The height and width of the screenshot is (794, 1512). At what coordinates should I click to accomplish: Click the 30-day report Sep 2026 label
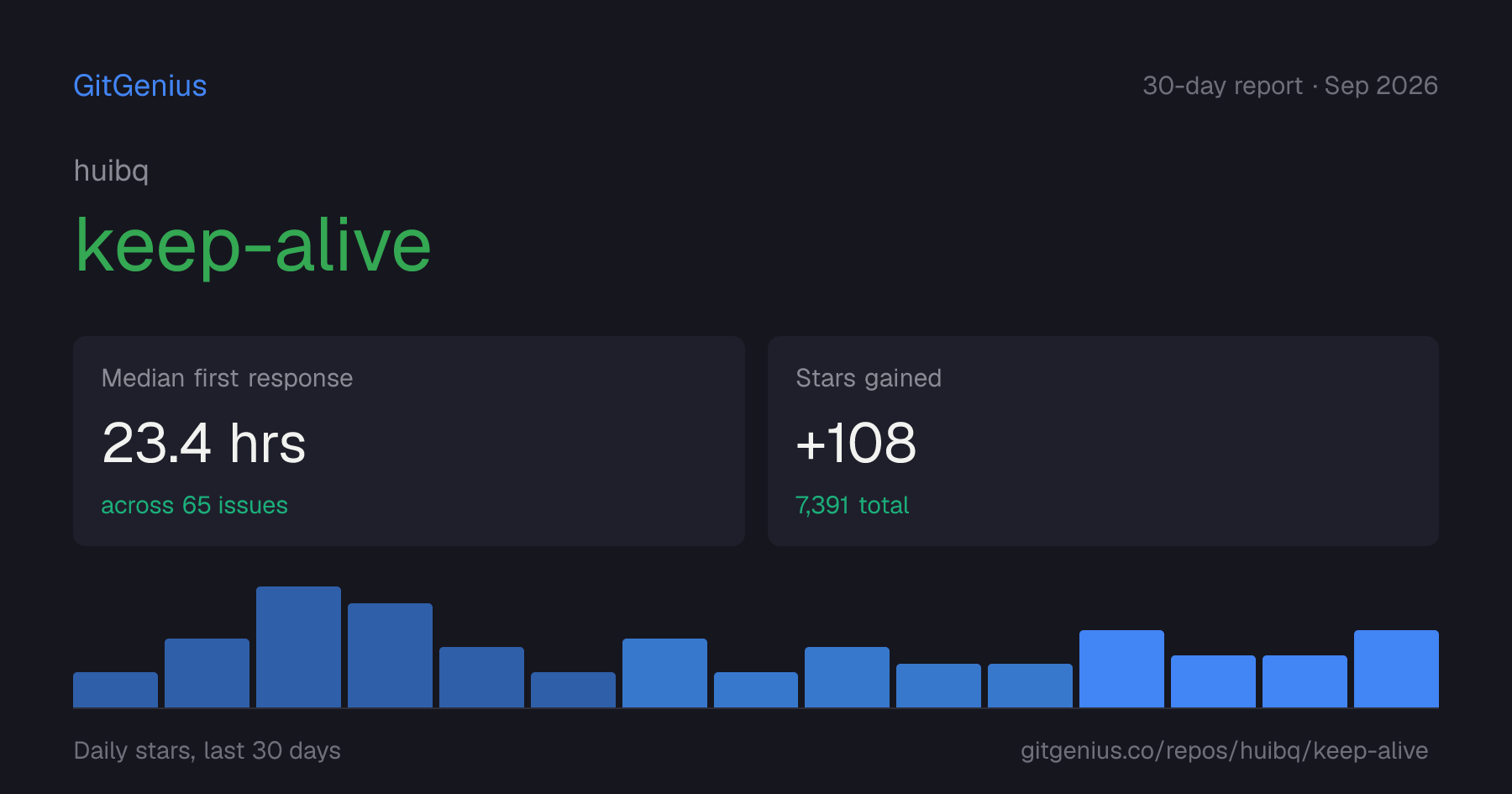pos(1290,86)
